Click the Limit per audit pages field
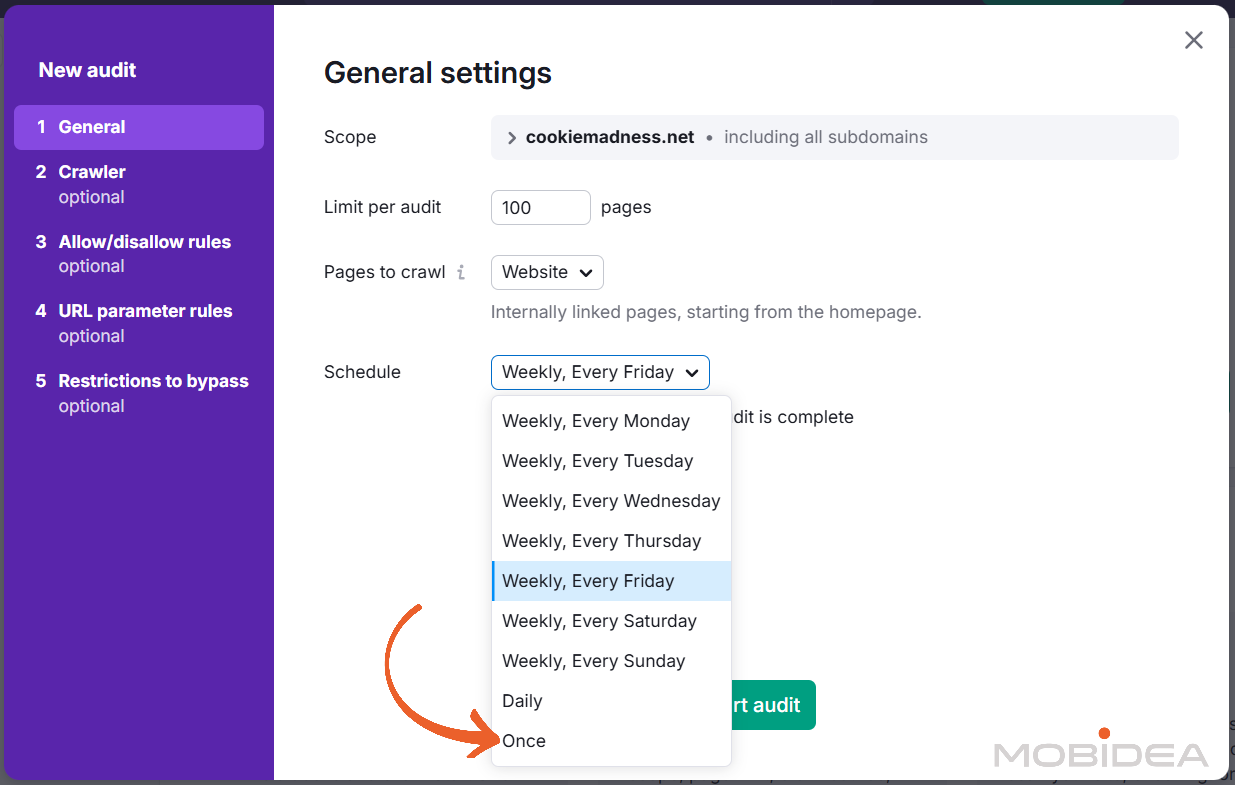This screenshot has width=1235, height=785. [540, 207]
